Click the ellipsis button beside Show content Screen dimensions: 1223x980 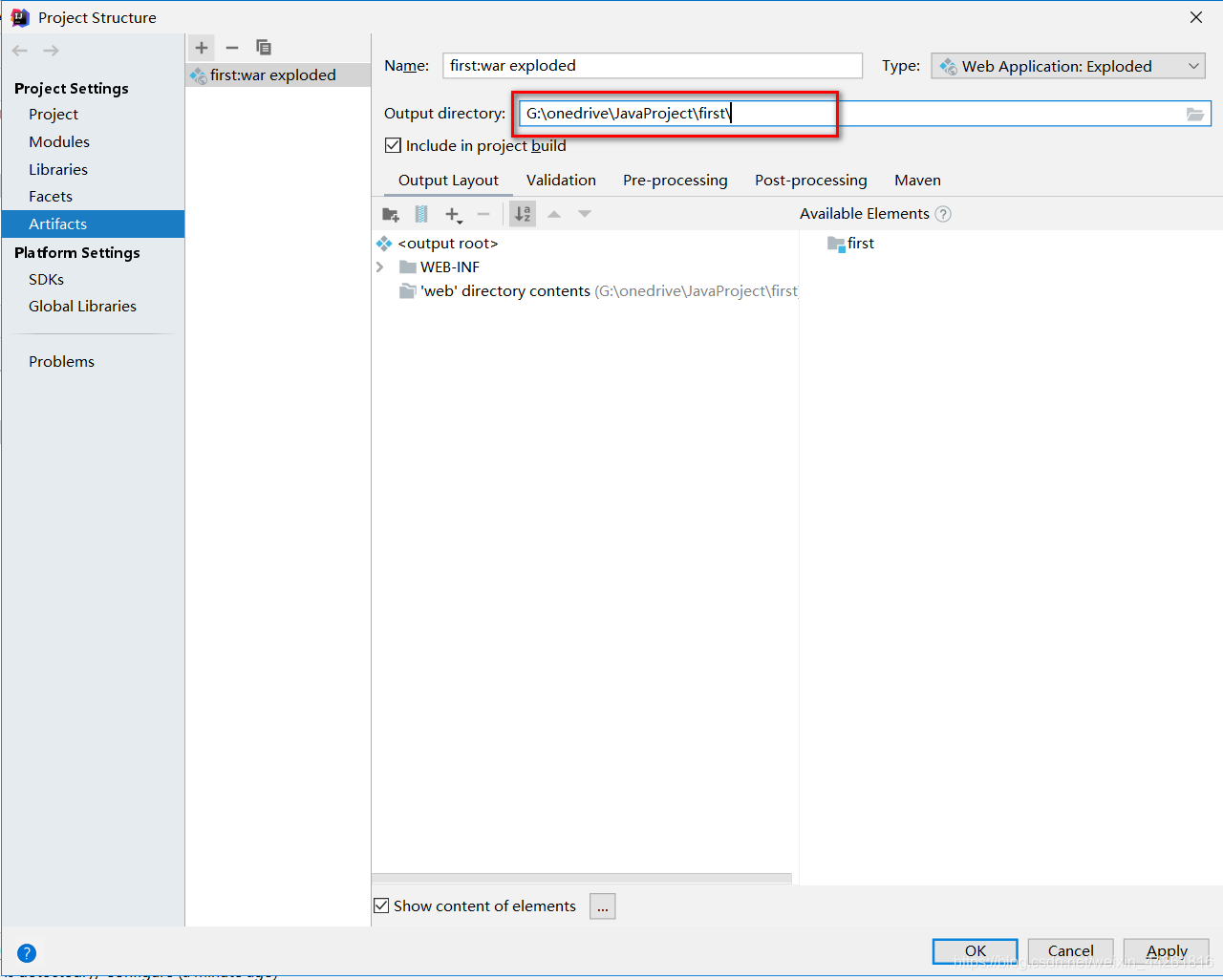(603, 906)
